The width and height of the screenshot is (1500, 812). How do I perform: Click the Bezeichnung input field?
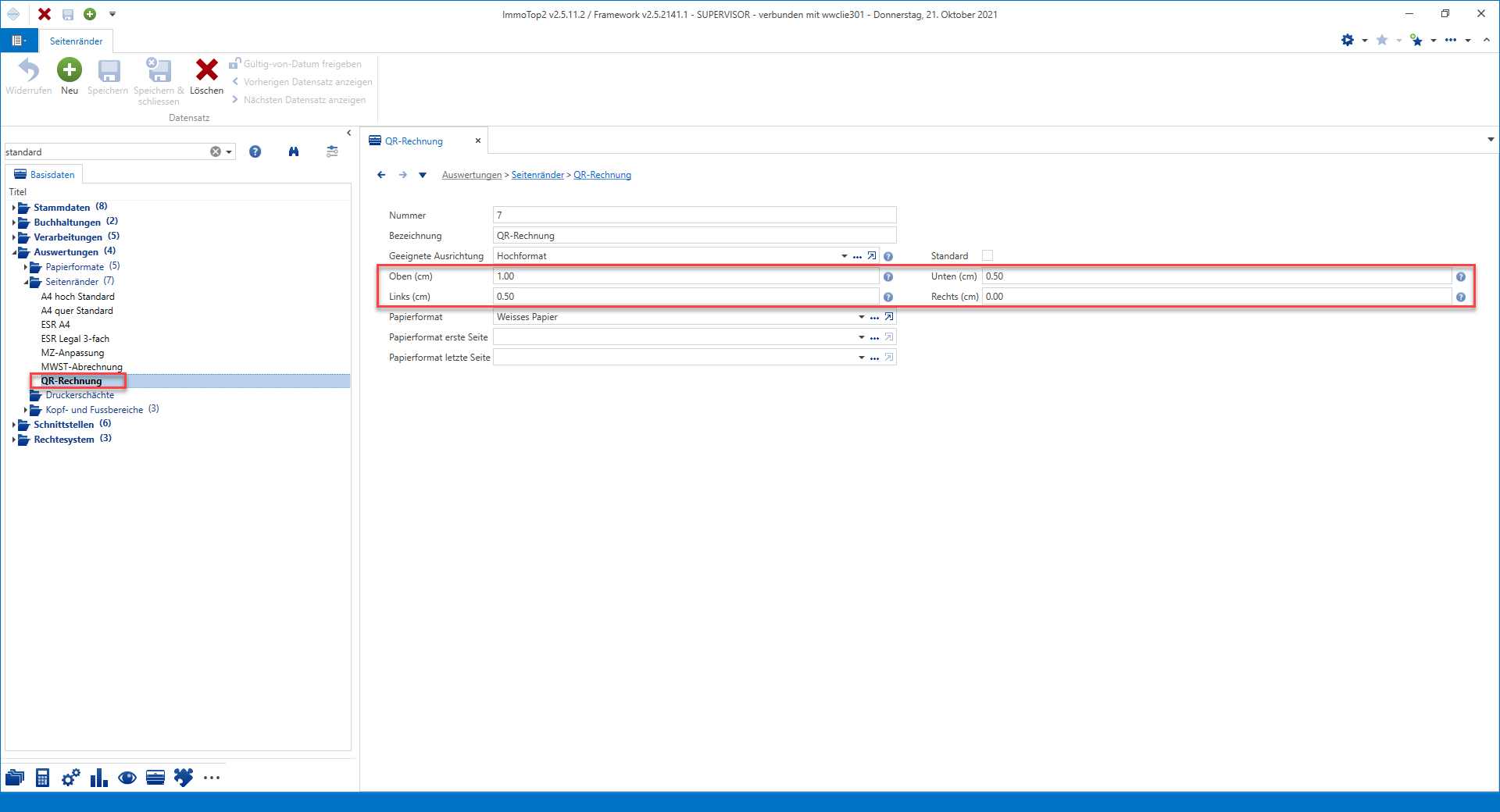pyautogui.click(x=695, y=236)
